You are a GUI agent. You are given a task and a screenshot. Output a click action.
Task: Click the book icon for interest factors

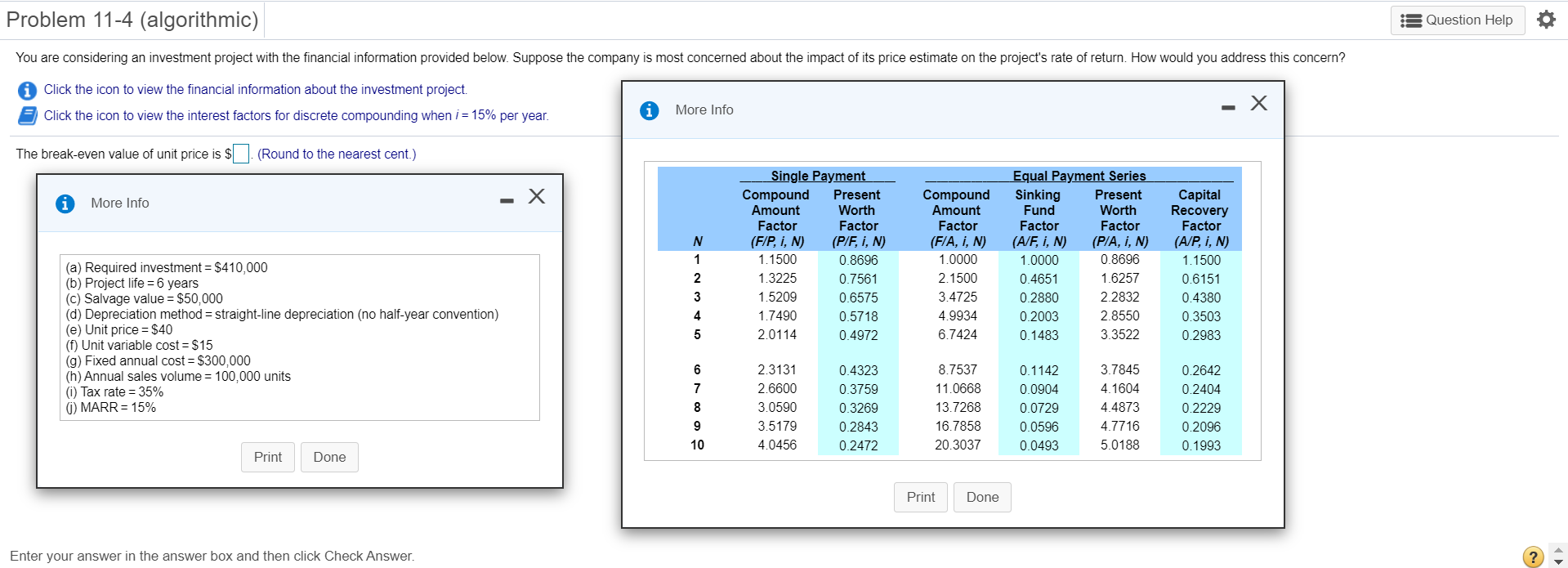[27, 115]
